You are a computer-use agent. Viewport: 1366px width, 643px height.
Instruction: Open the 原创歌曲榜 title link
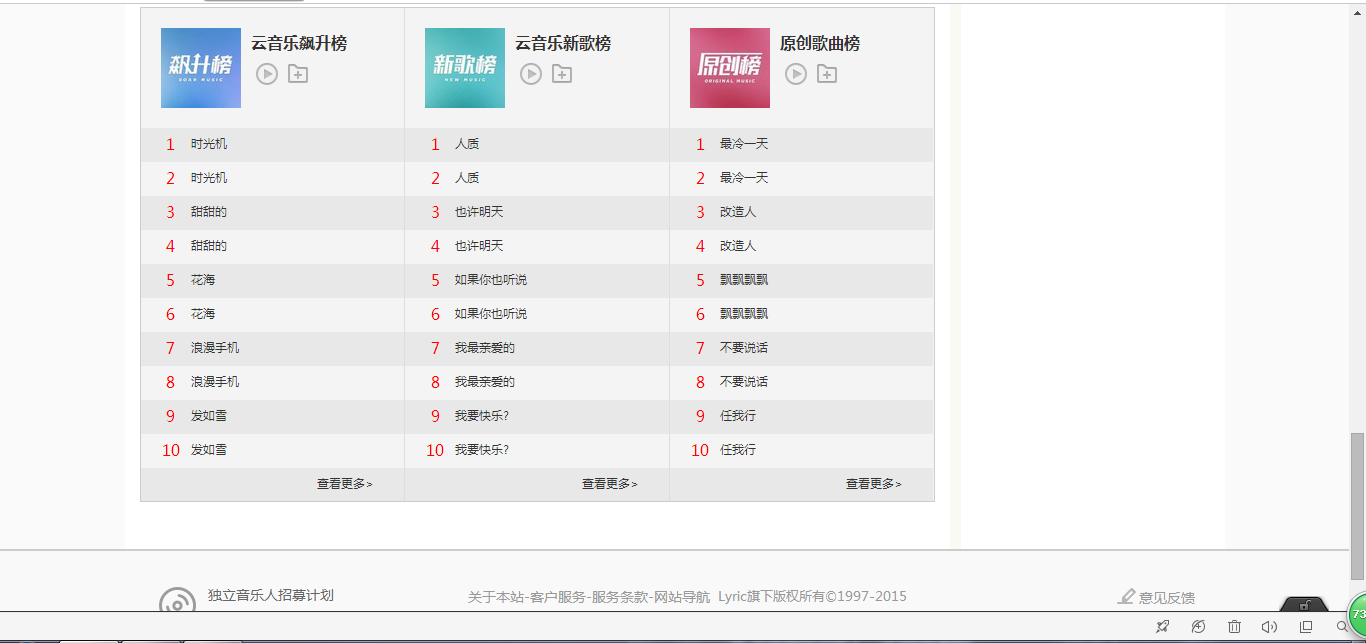[820, 44]
